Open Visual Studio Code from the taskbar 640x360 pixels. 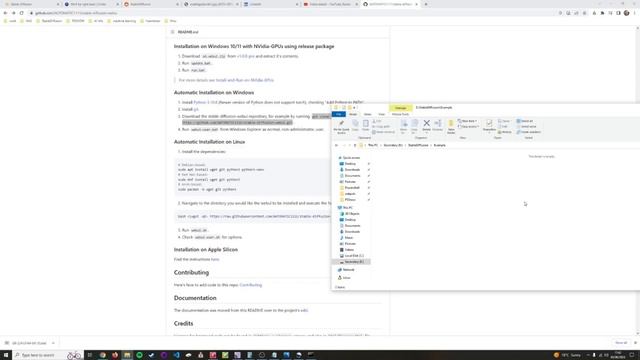point(176,355)
